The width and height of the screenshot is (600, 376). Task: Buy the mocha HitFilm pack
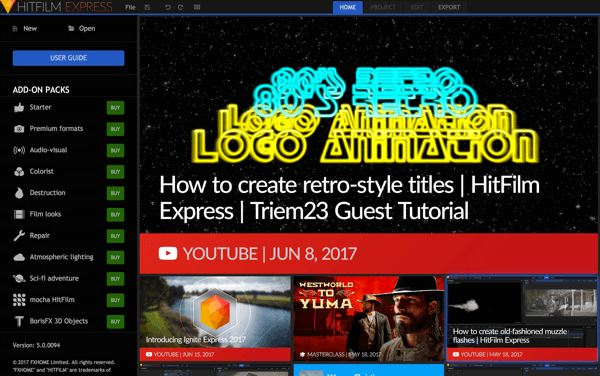[x=115, y=301]
